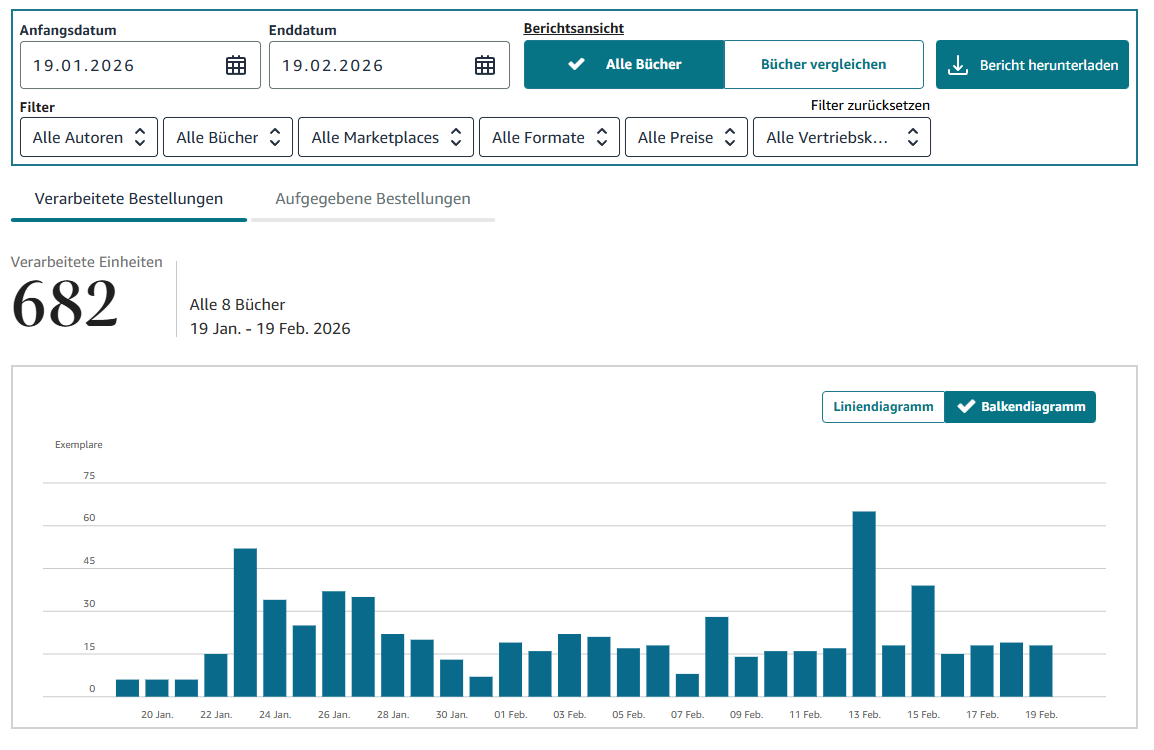Screen dimensions: 1154x750
Task: Open the Alle Autoren filter dropdown
Action: [88, 138]
